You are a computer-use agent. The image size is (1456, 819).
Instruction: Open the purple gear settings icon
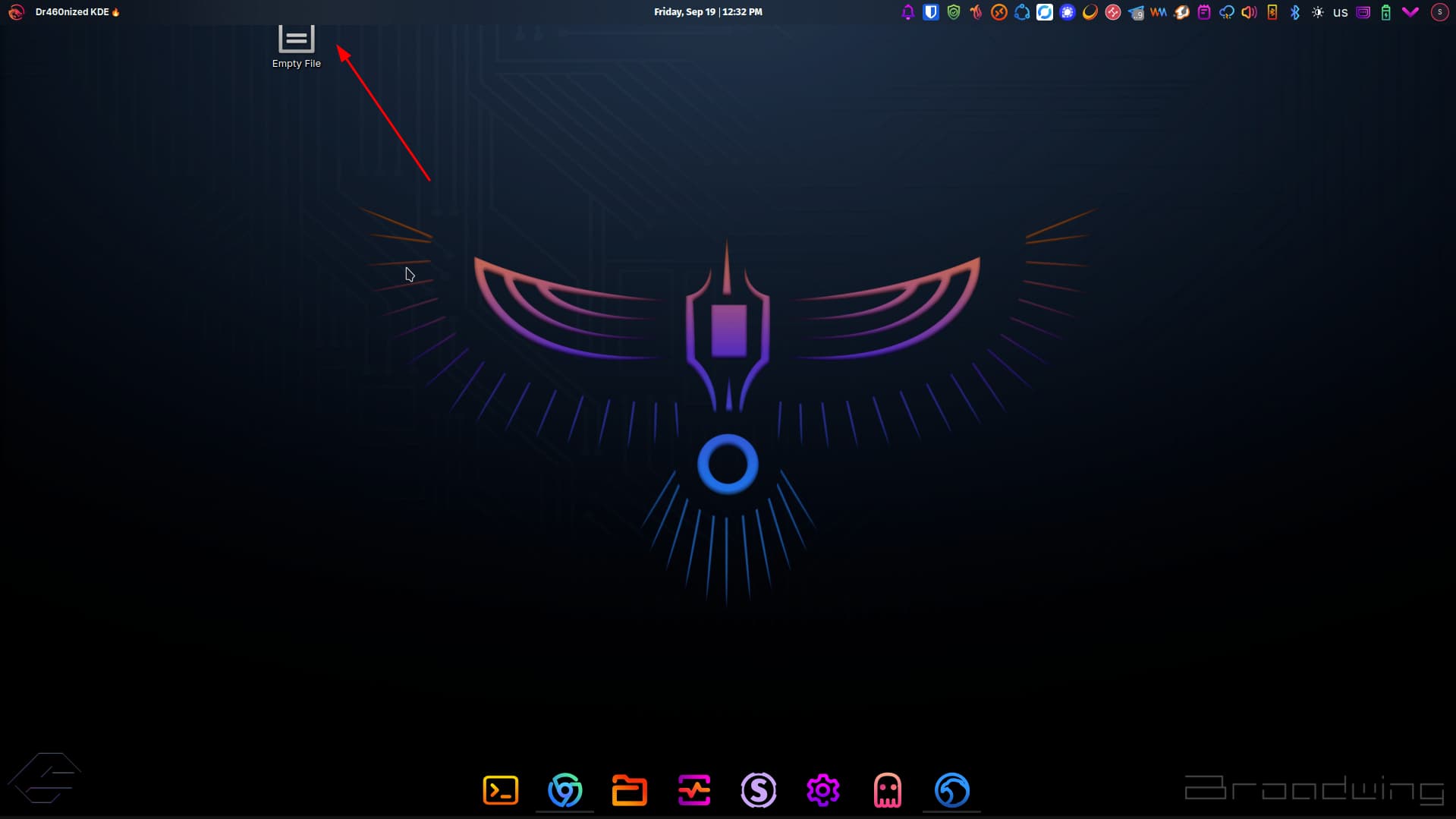822,790
